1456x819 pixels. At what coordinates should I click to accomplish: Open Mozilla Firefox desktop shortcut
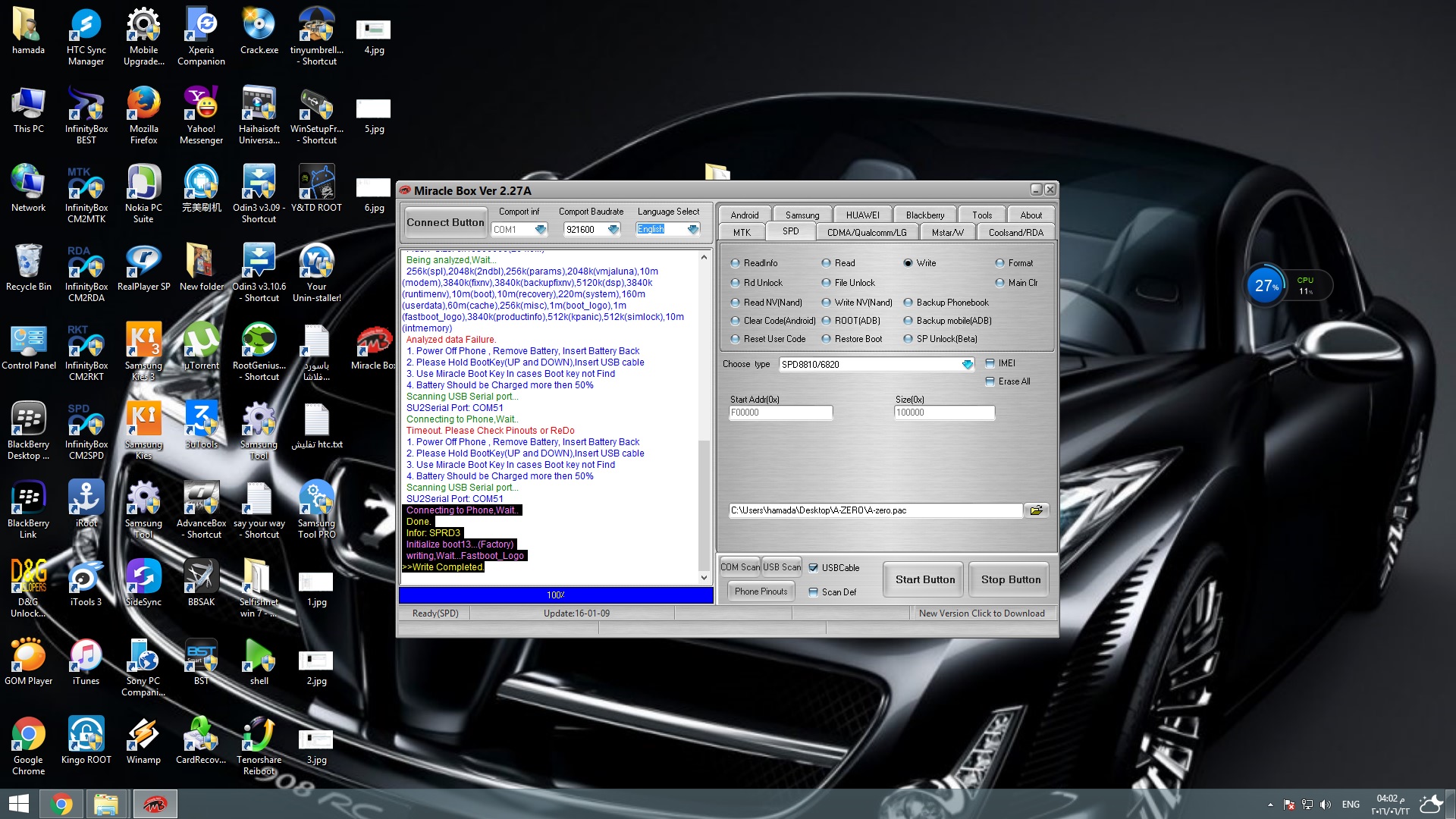(x=143, y=115)
